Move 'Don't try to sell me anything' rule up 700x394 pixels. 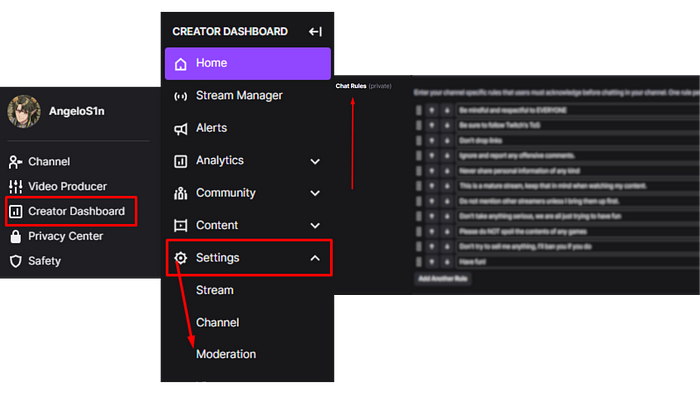pos(432,247)
